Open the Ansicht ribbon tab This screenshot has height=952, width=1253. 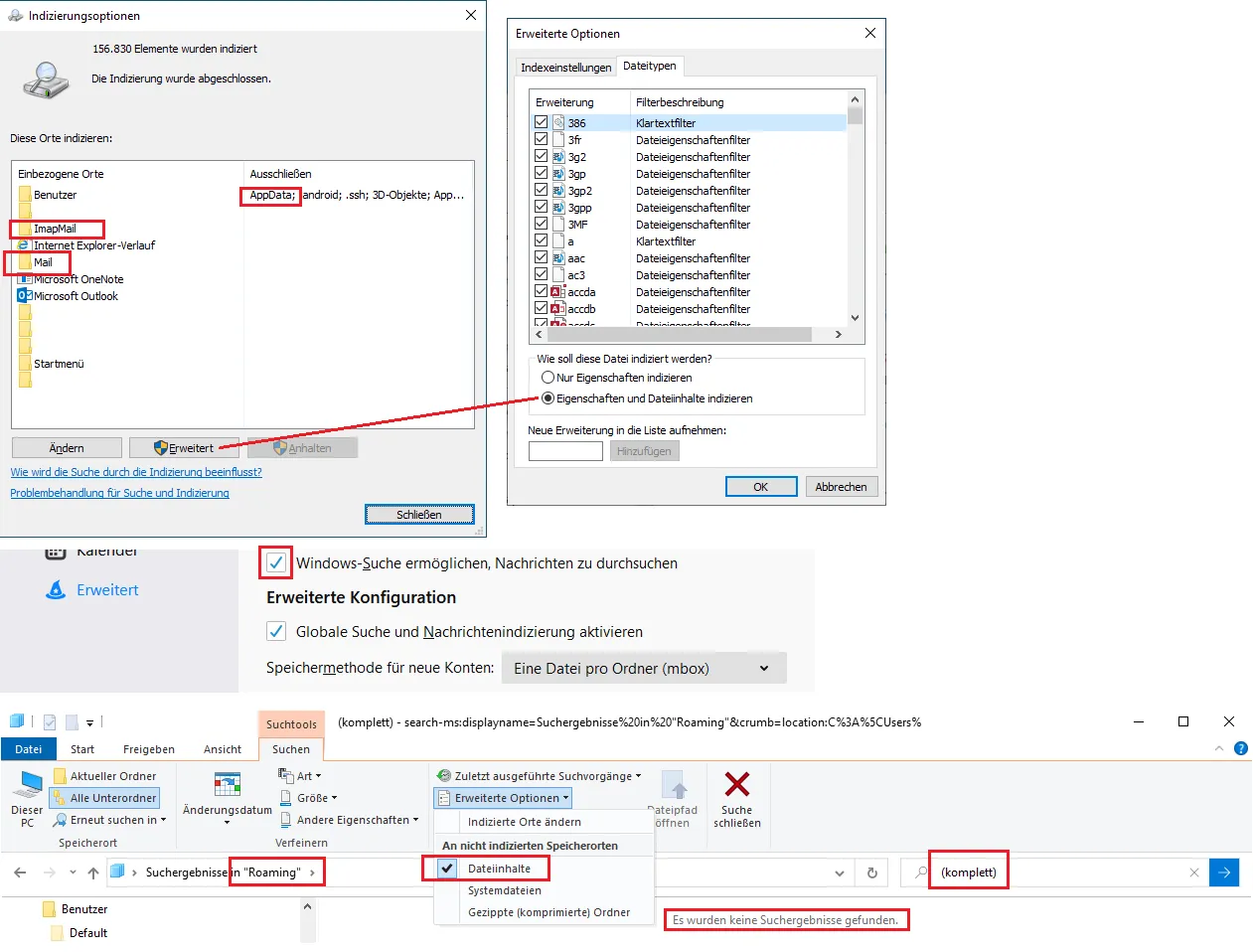pyautogui.click(x=223, y=749)
